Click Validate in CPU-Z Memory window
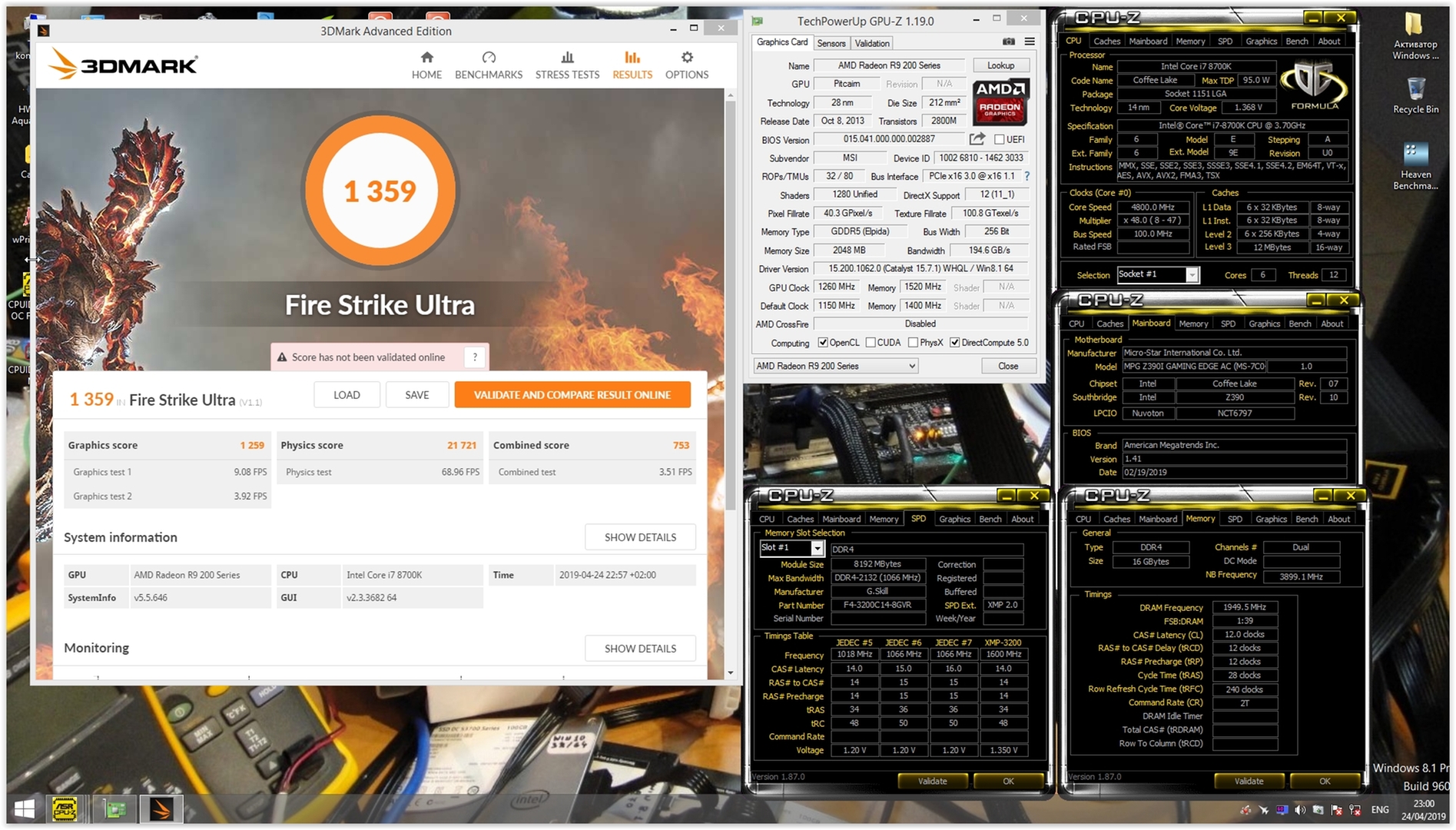This screenshot has width=1456, height=830. [1249, 782]
